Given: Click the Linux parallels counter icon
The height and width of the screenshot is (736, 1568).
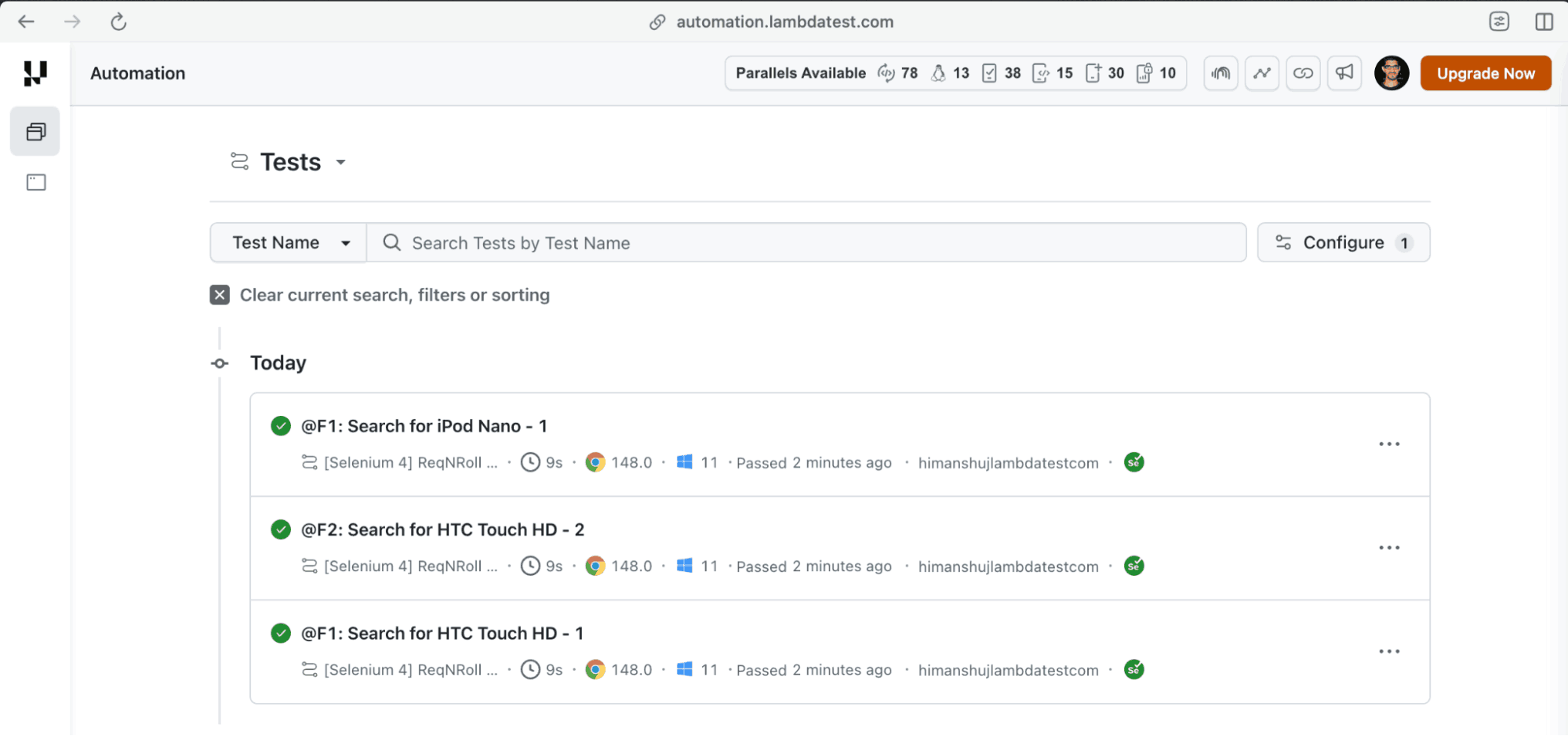Looking at the screenshot, I should tap(939, 73).
